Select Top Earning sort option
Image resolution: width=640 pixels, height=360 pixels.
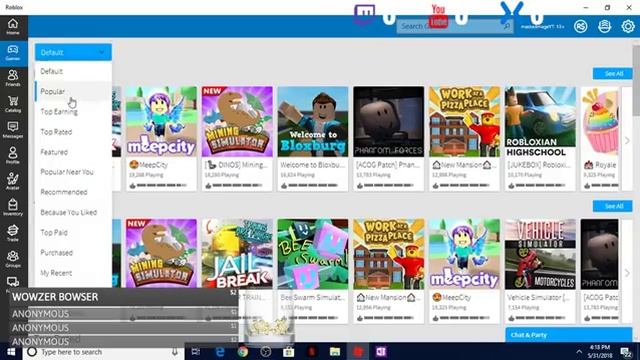(73, 111)
